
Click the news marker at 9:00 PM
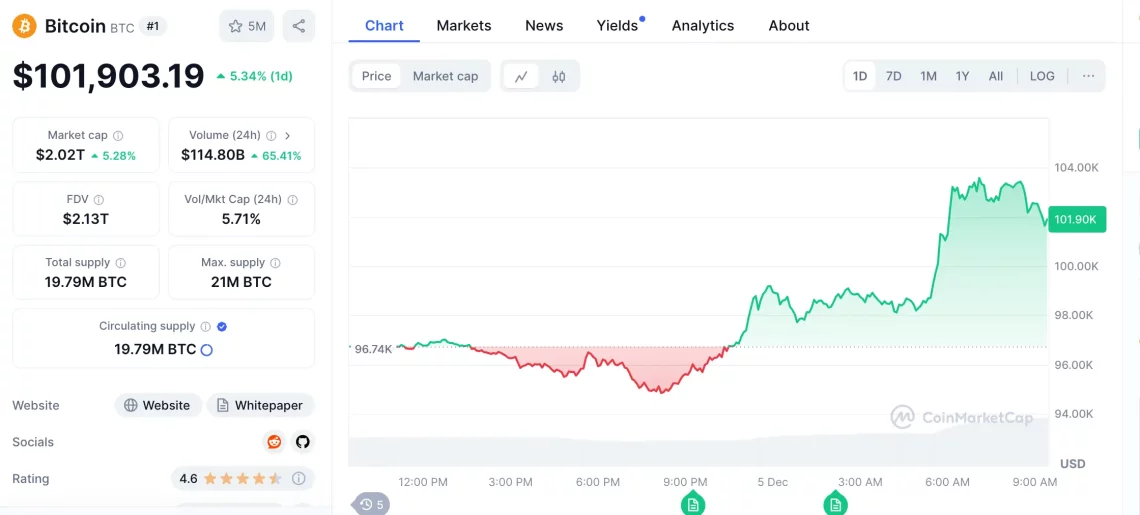(x=692, y=503)
